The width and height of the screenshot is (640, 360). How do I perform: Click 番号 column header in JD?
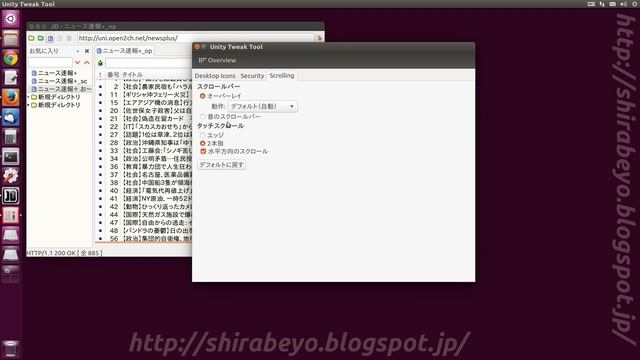pos(113,75)
